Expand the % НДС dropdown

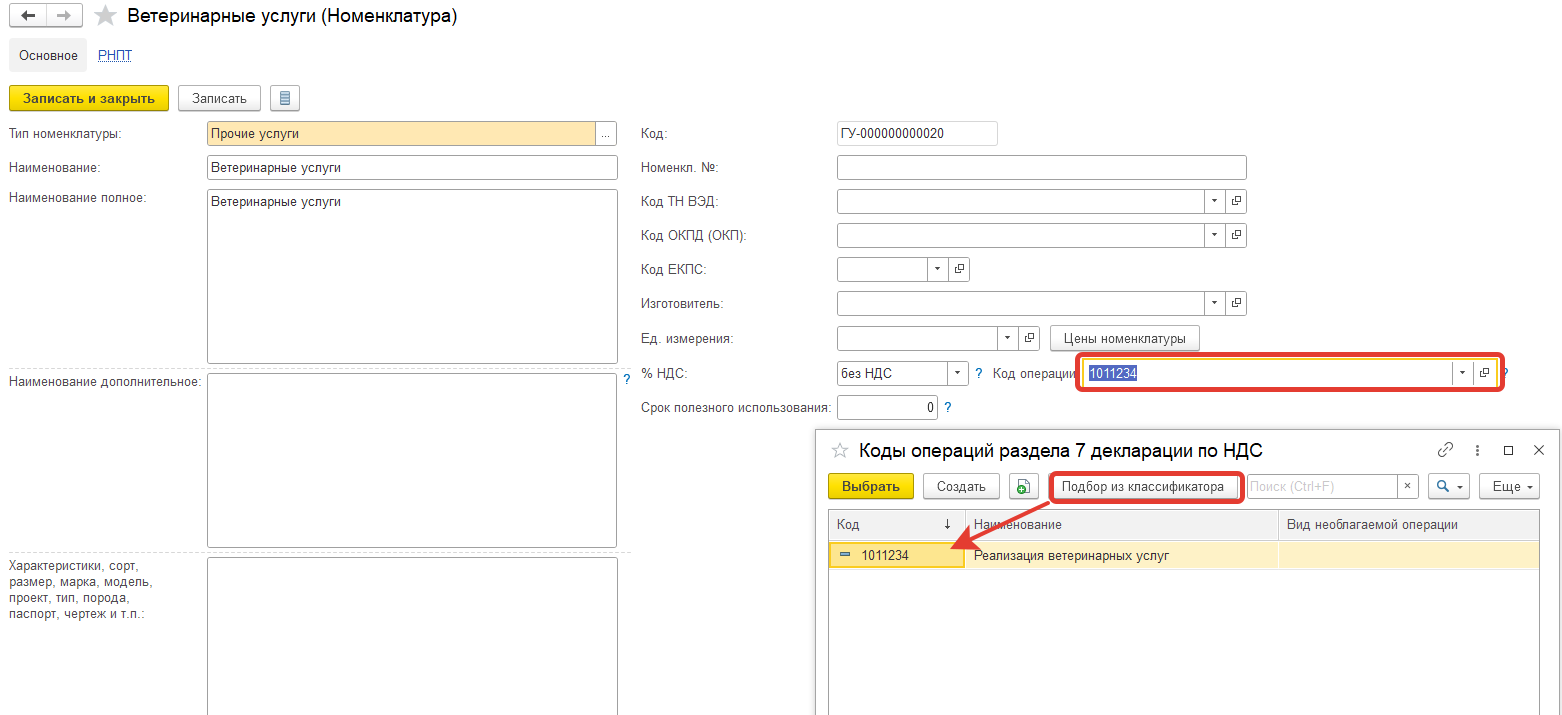958,373
